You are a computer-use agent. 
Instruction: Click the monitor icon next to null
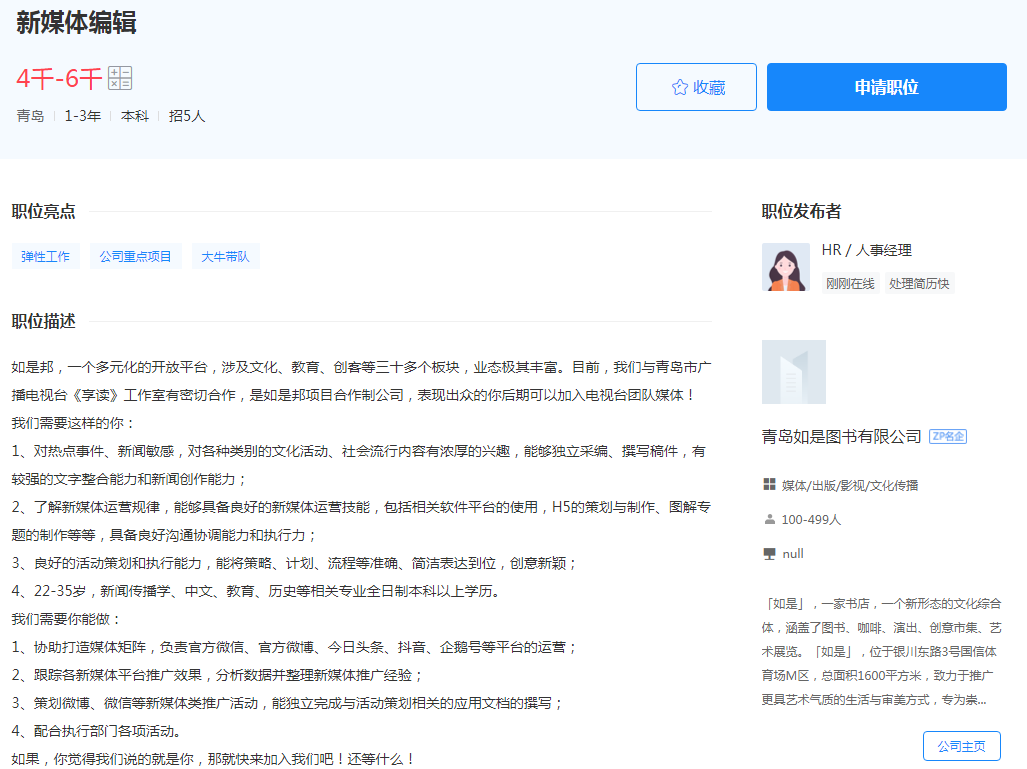[769, 553]
